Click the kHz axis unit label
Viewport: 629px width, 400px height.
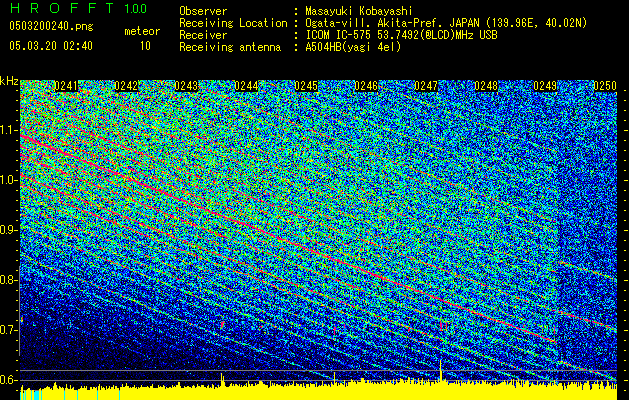pyautogui.click(x=9, y=81)
